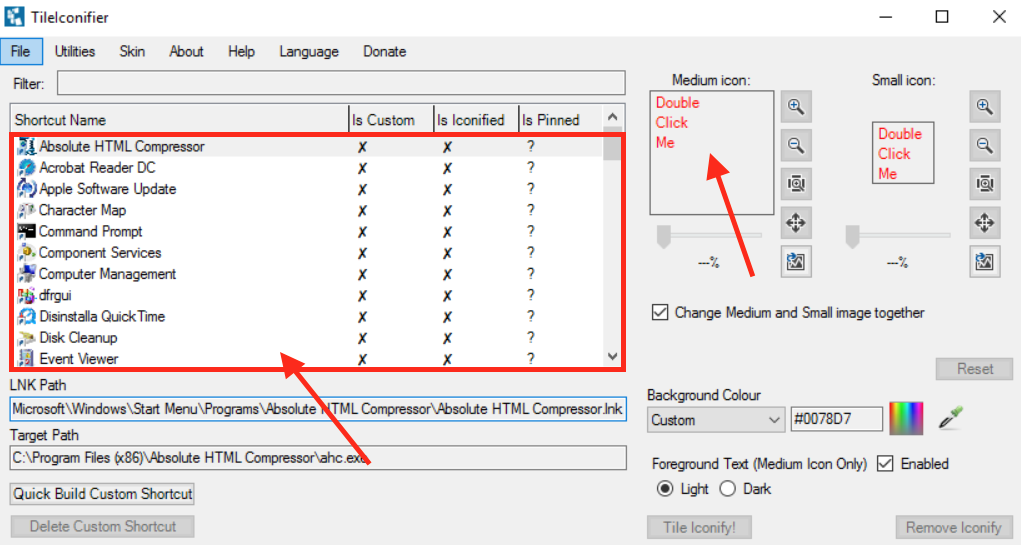The width and height of the screenshot is (1021, 545).
Task: Select Dark foreground text
Action: (x=728, y=489)
